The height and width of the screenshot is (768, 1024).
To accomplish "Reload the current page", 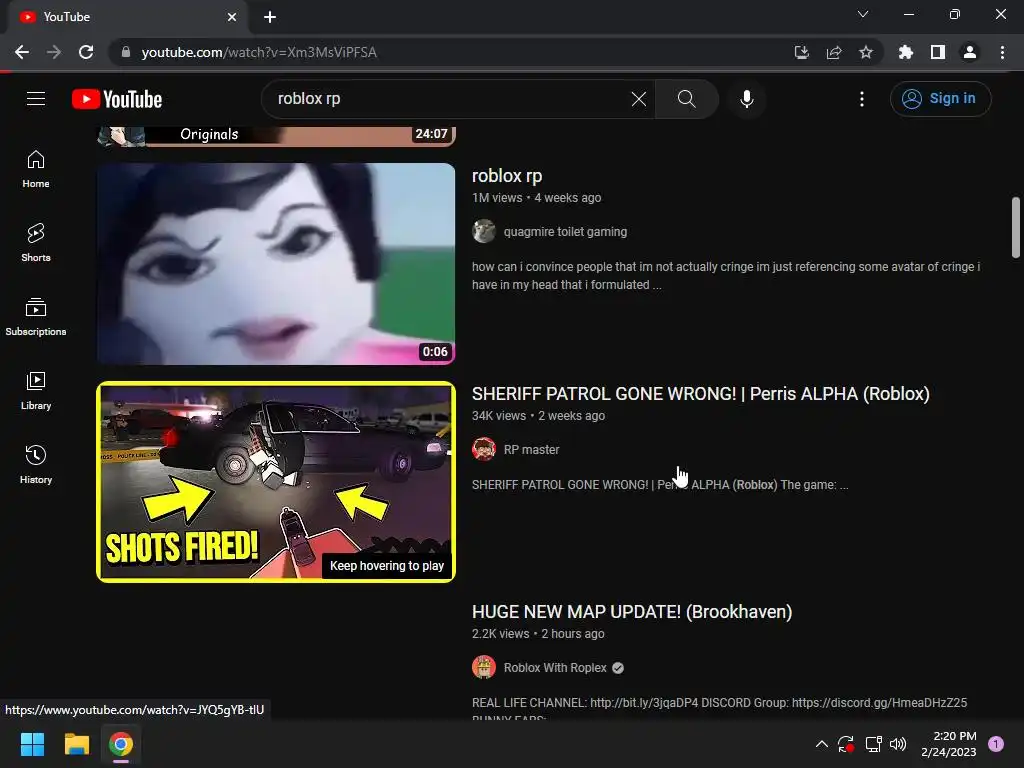I will [86, 52].
